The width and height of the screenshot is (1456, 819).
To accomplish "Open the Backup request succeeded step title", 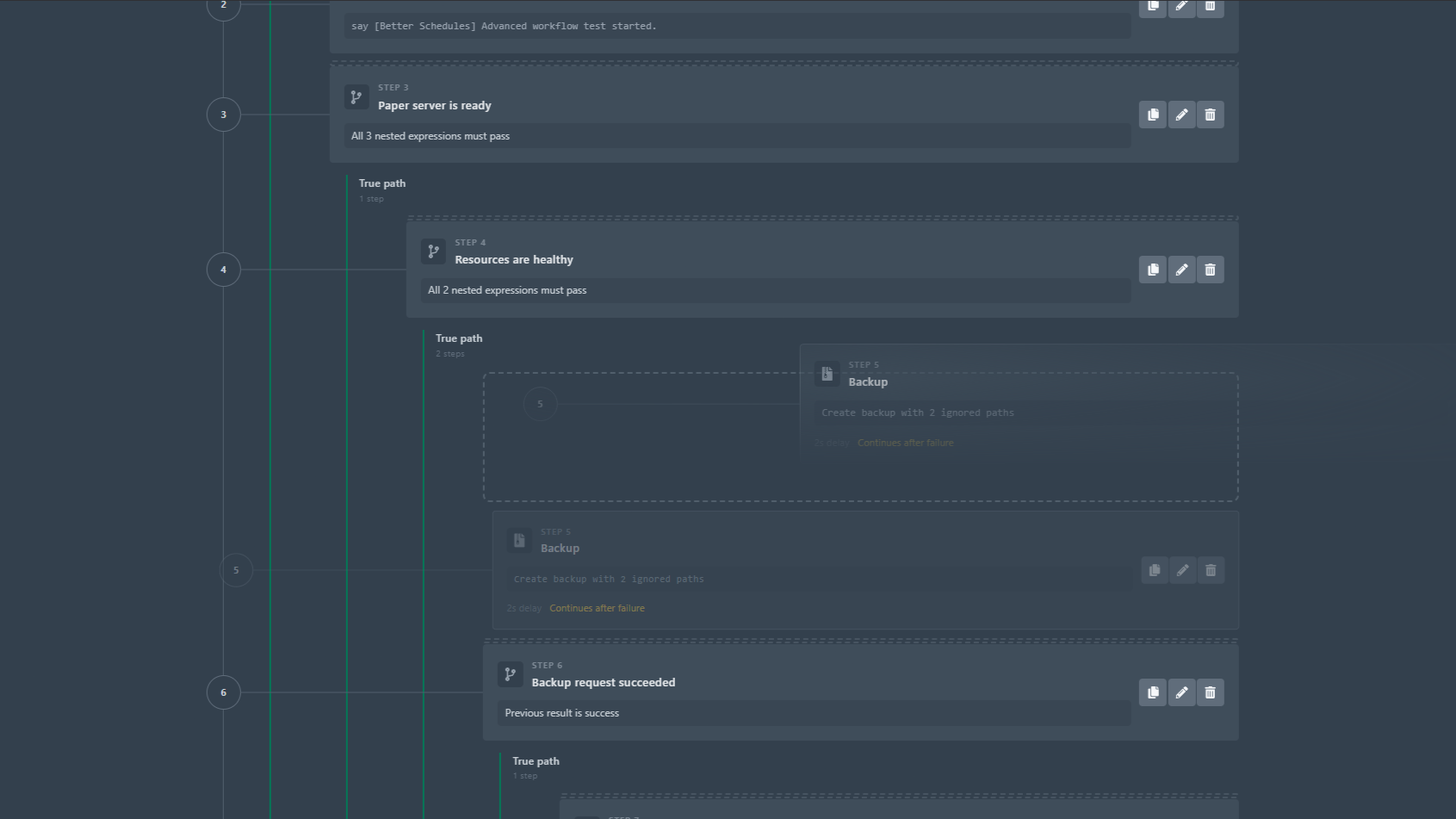I will [x=604, y=683].
